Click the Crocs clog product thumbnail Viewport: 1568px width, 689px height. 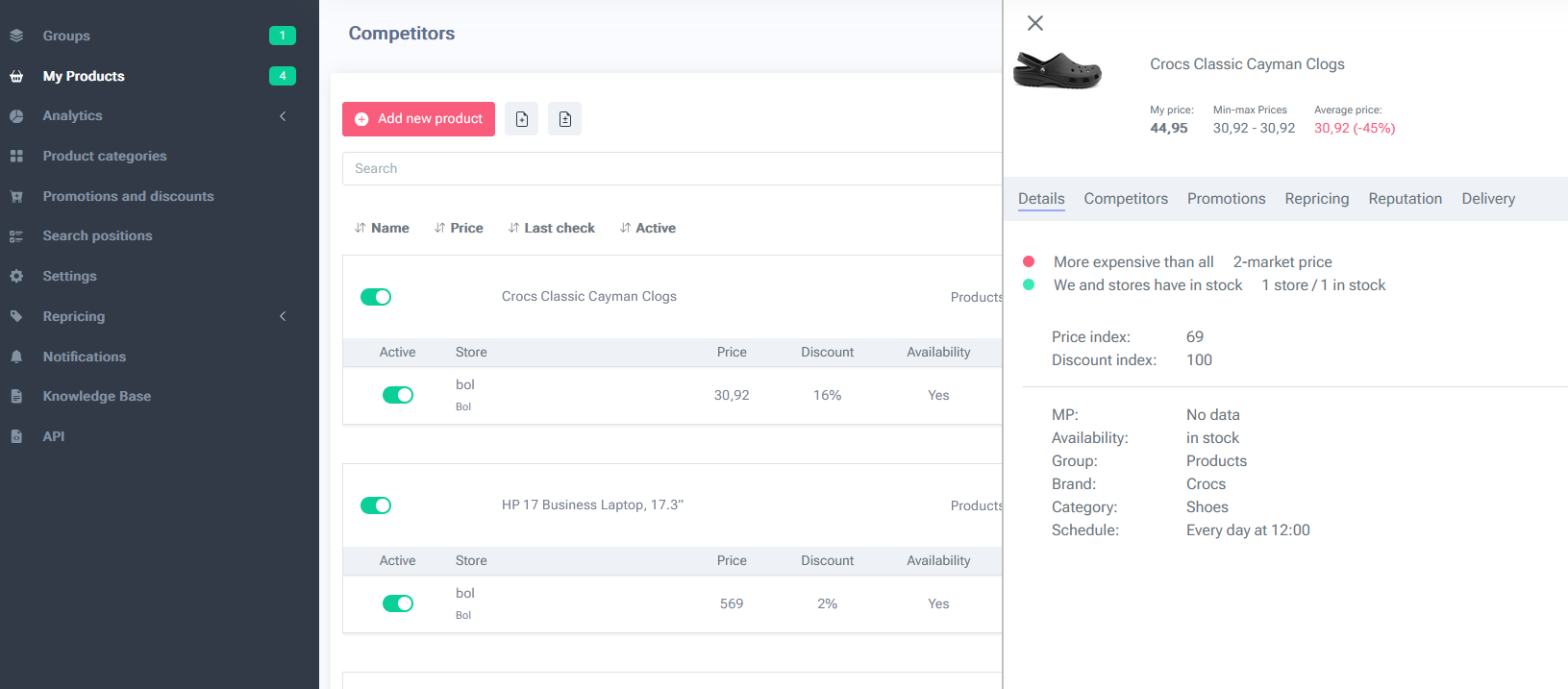[x=1058, y=70]
